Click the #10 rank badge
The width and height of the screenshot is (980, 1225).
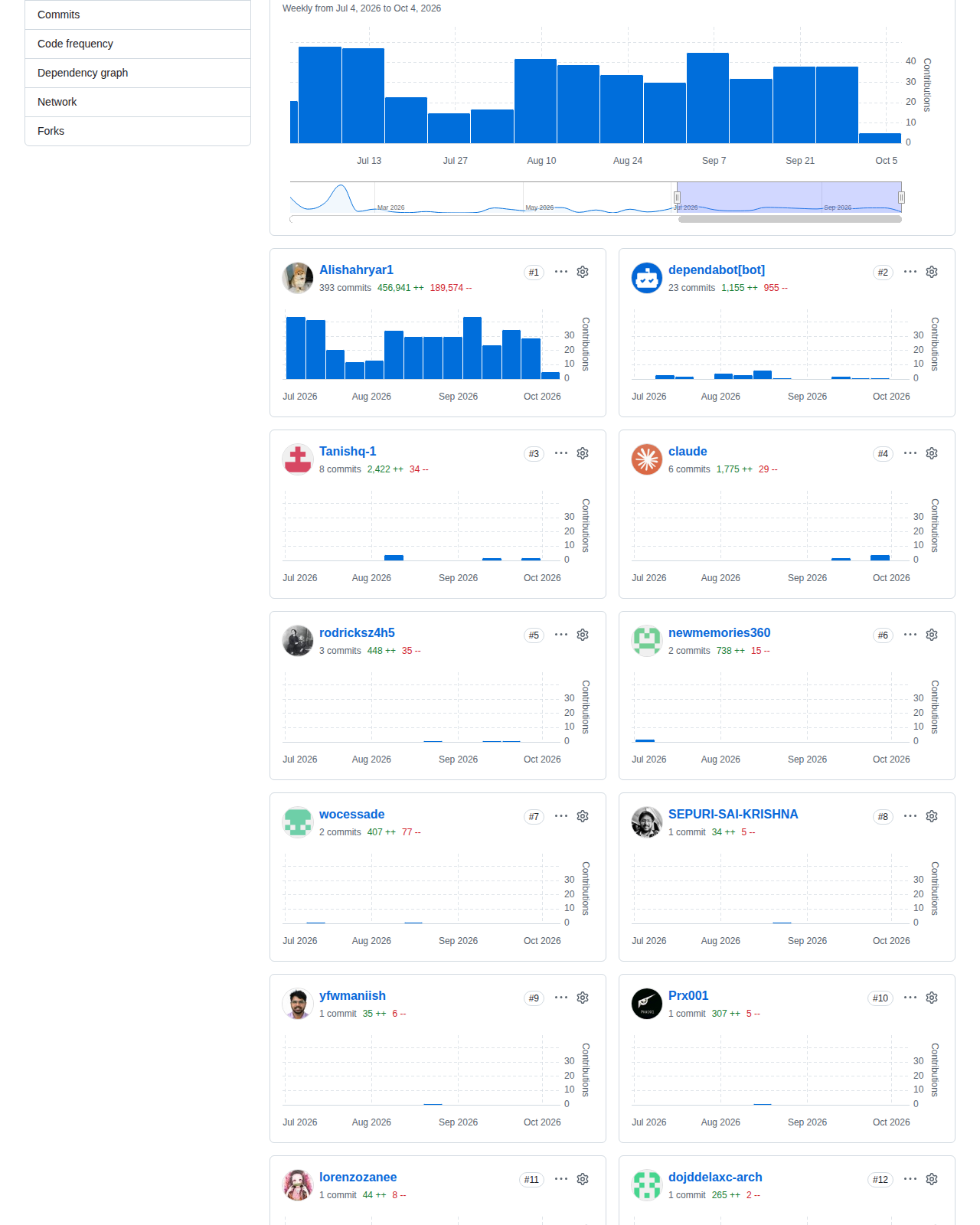[880, 998]
